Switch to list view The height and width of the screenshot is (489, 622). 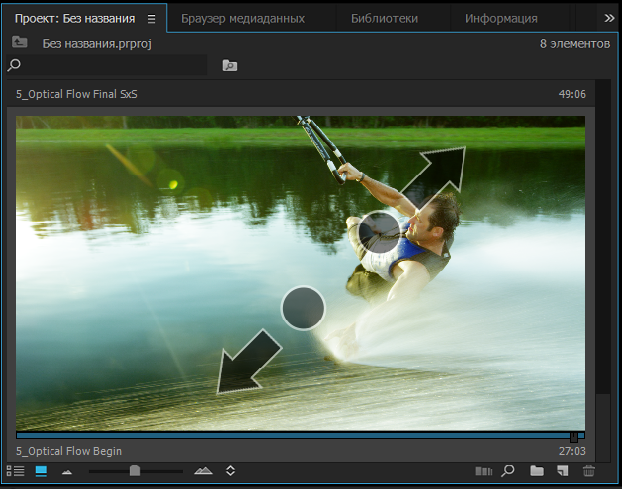tap(16, 471)
